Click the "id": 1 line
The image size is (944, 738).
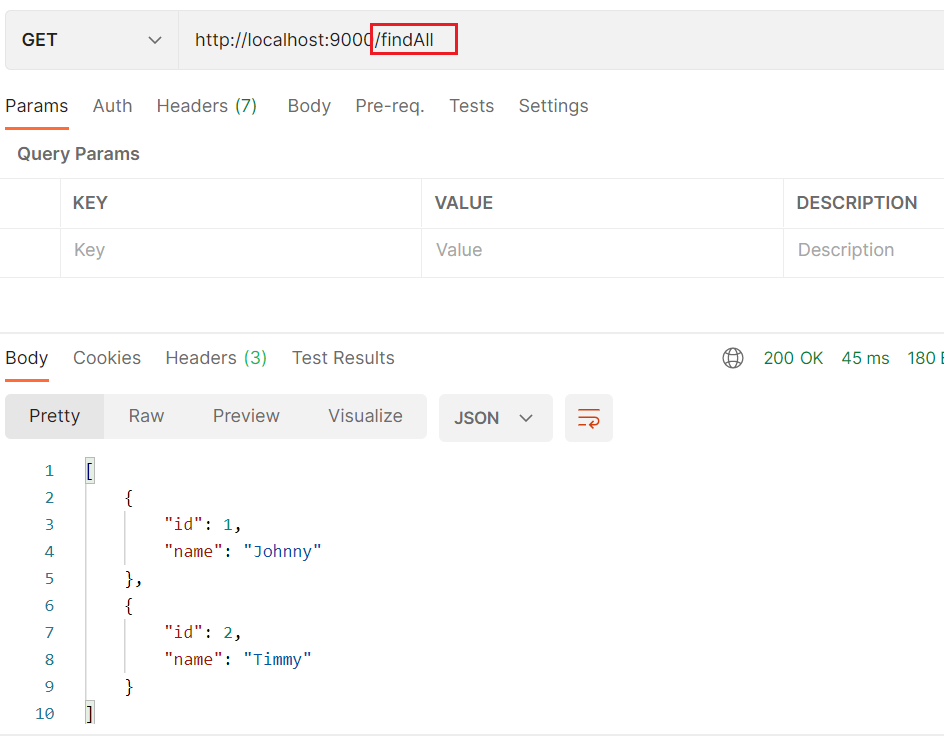[x=203, y=525]
